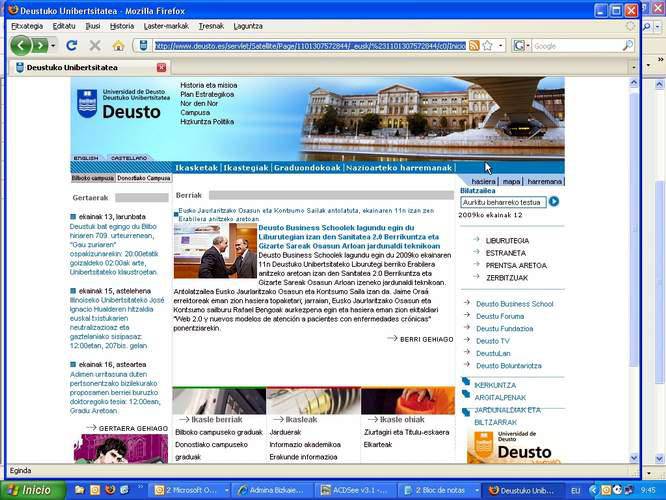Go forward with the green forward arrow

pyautogui.click(x=40, y=45)
